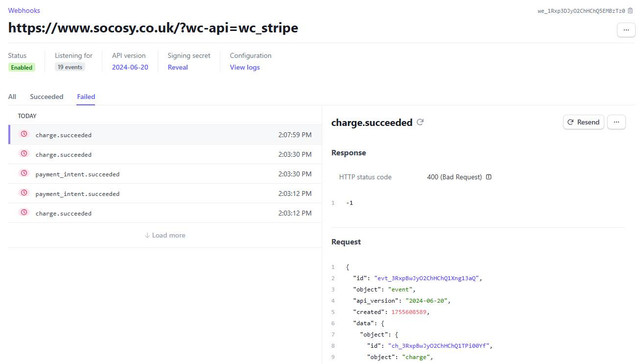The height and width of the screenshot is (364, 640).
Task: Click the event id evt_ value
Action: pyautogui.click(x=427, y=278)
